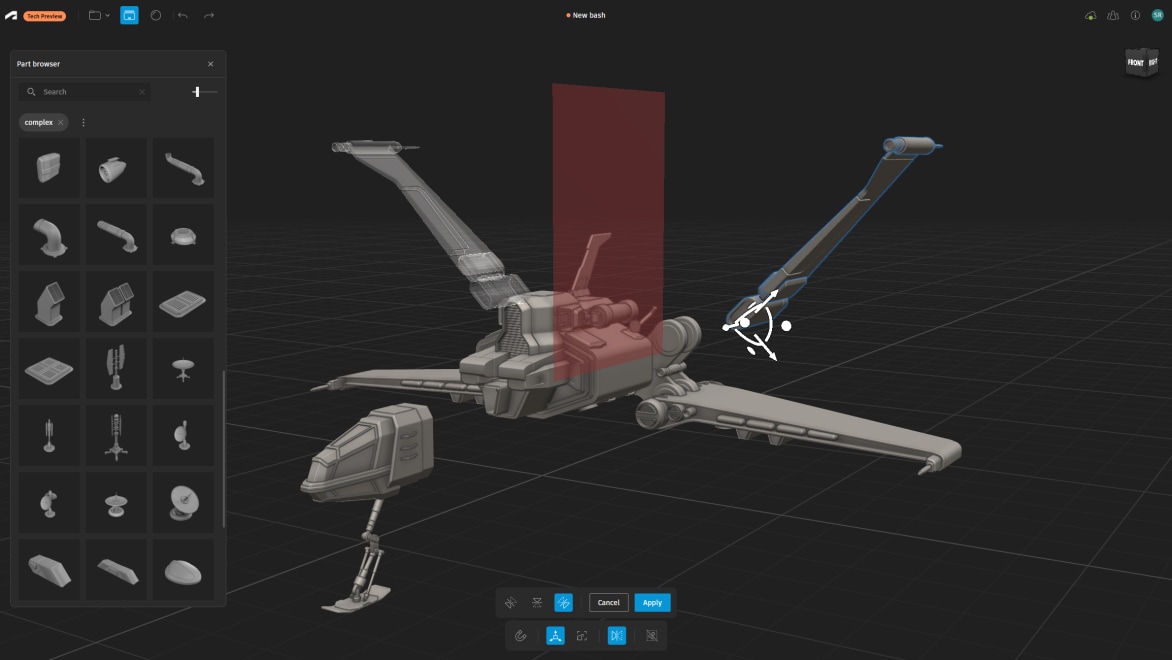Viewport: 1172px width, 660px height.
Task: Expand the folder dropdown arrow
Action: (x=108, y=16)
